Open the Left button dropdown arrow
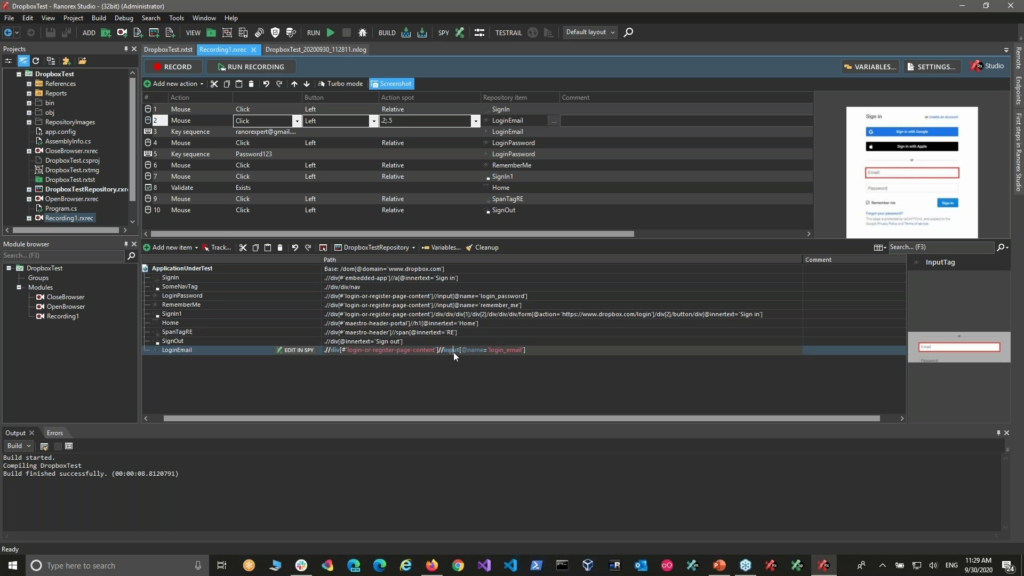This screenshot has width=1024, height=576. 374,121
